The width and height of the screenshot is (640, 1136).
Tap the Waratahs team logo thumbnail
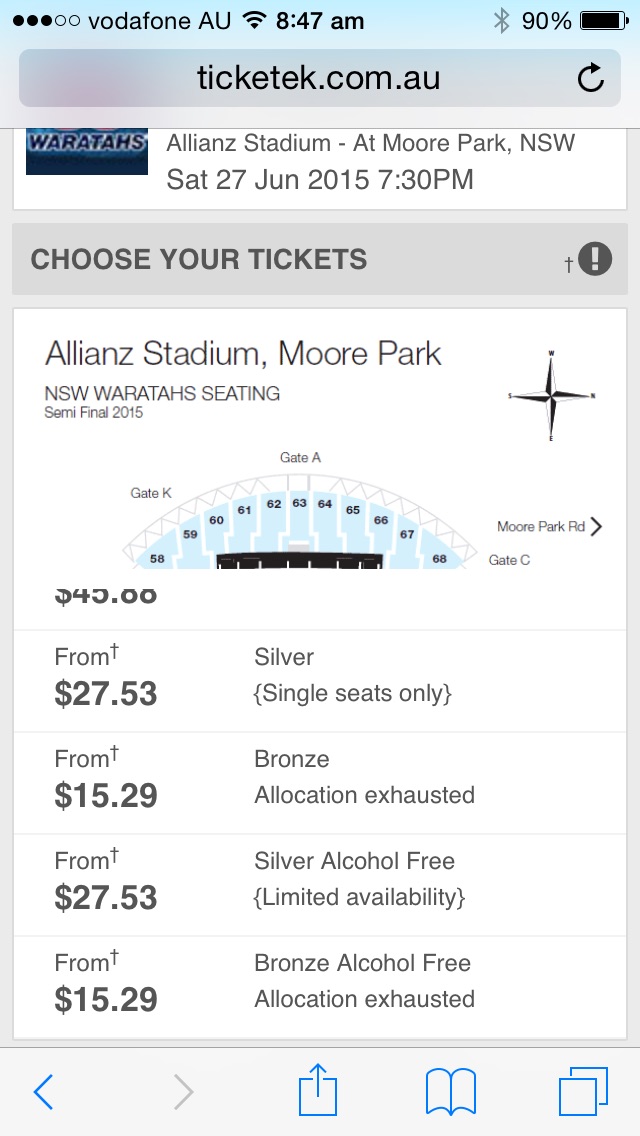(87, 151)
